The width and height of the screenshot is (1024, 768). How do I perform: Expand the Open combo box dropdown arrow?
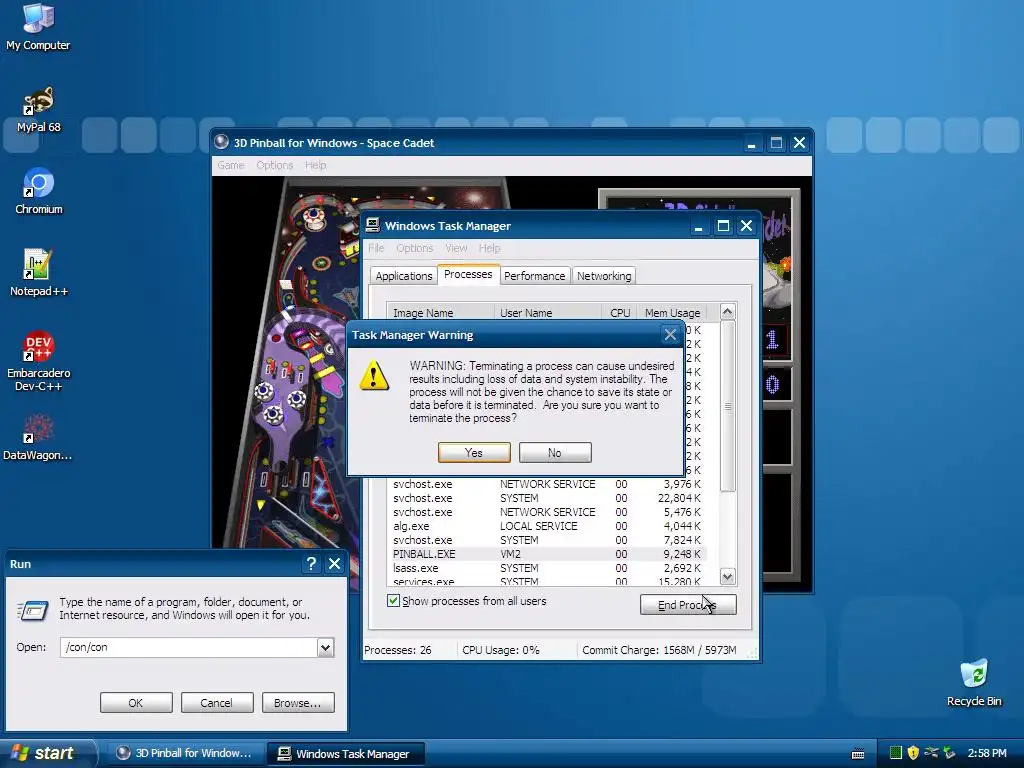coord(325,647)
